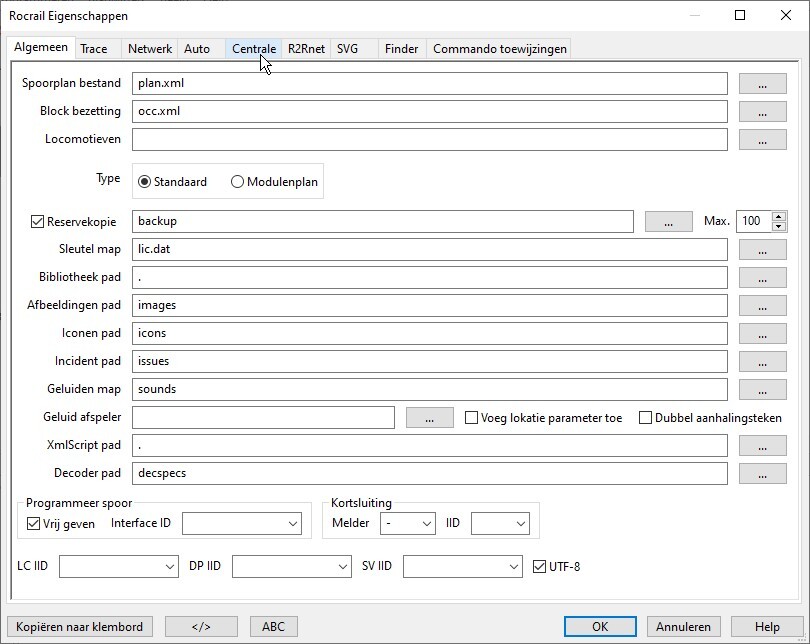
Task: Switch to the Trace tab
Action: 98,49
